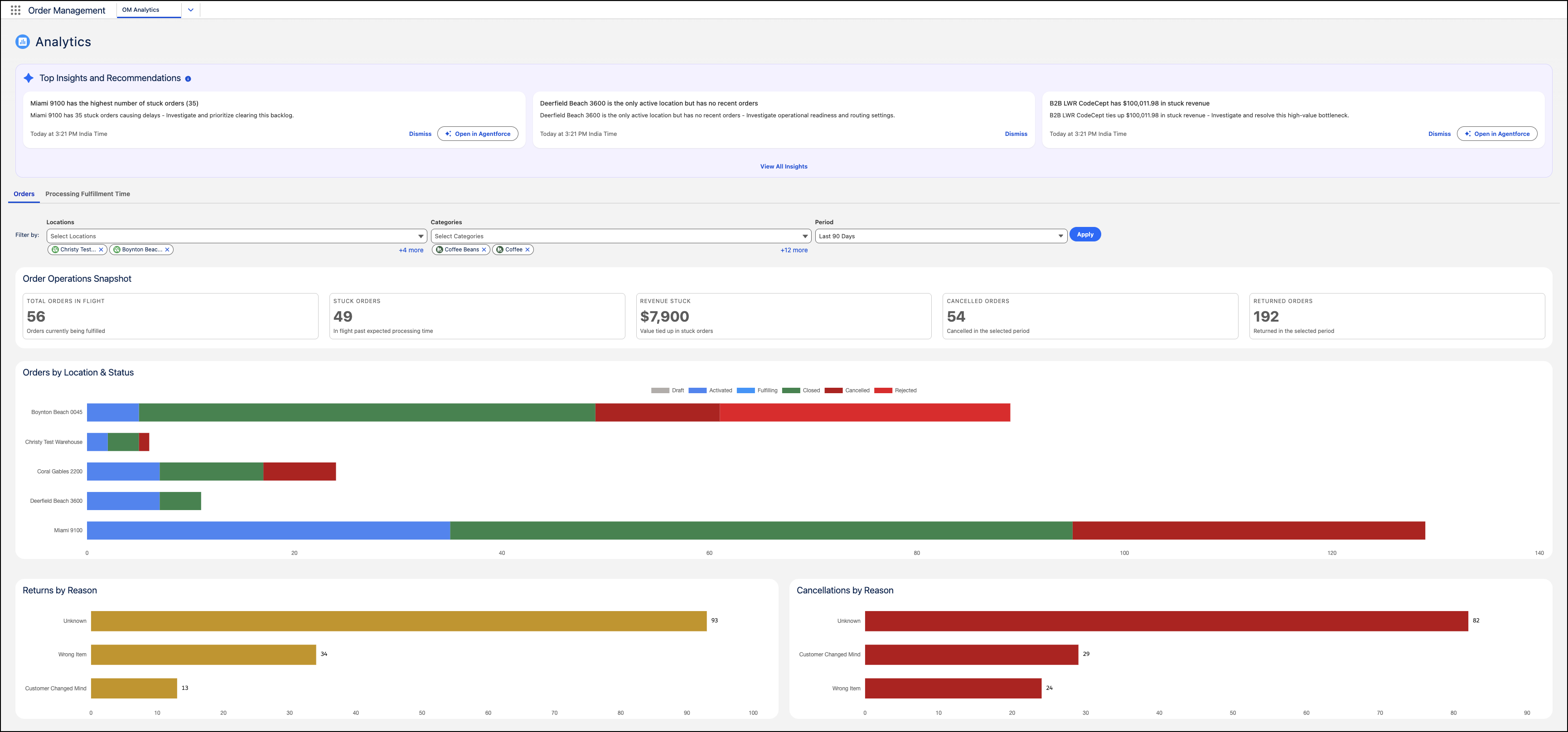Click the Coffee Beans pill category icon
The image size is (1568, 732).
[440, 250]
